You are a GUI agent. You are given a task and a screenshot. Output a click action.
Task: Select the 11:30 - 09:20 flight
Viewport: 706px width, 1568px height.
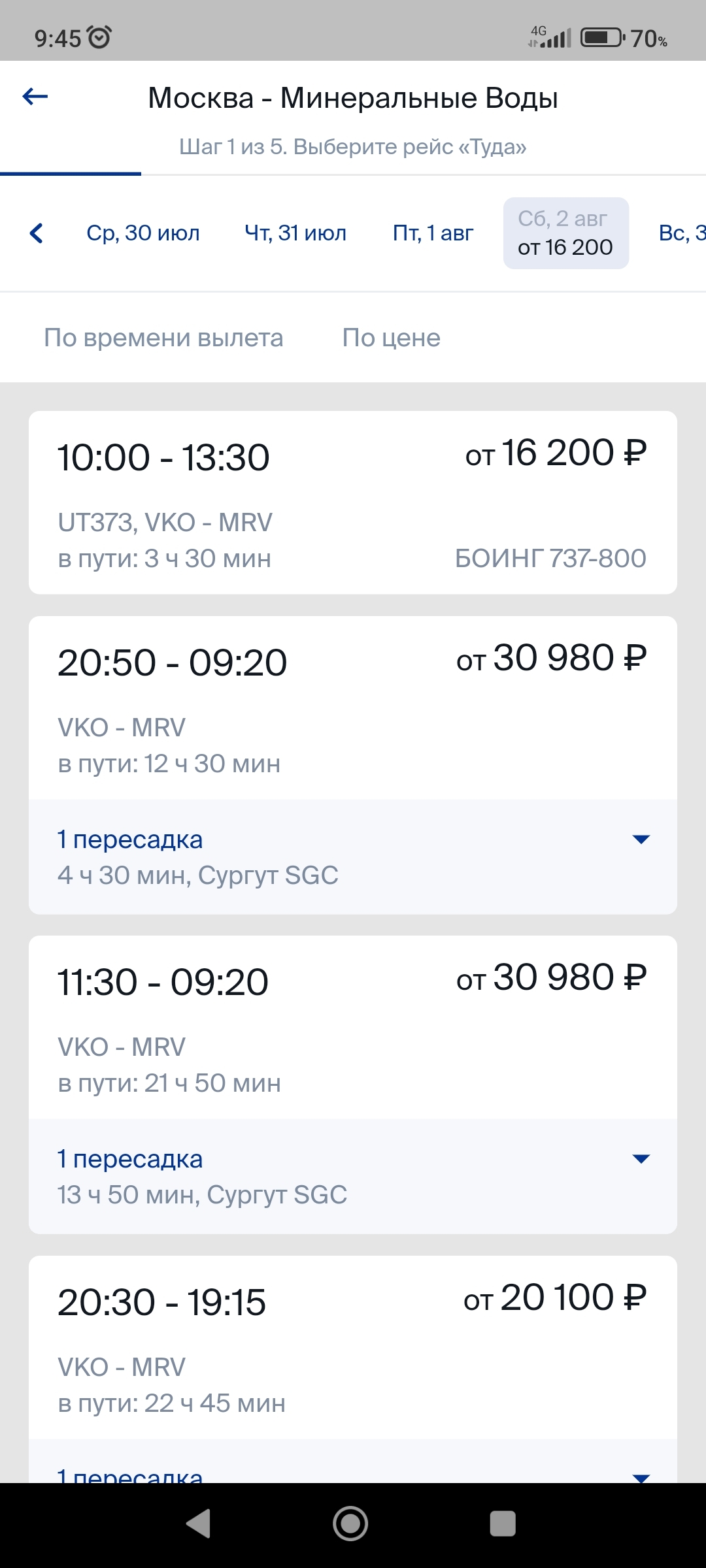353,1027
